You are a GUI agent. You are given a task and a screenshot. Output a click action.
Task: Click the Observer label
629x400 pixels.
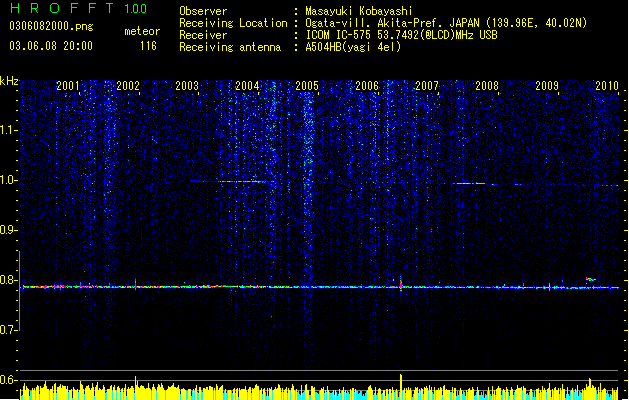pyautogui.click(x=203, y=11)
